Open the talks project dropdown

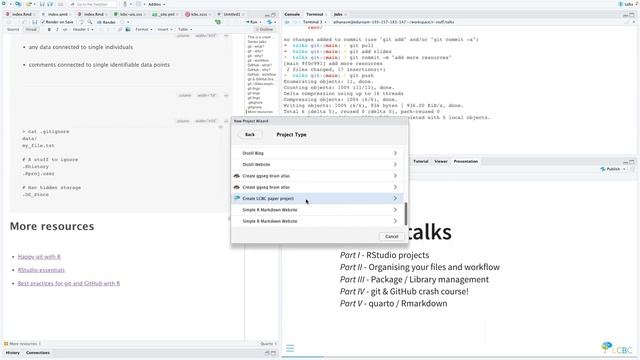click(629, 4)
